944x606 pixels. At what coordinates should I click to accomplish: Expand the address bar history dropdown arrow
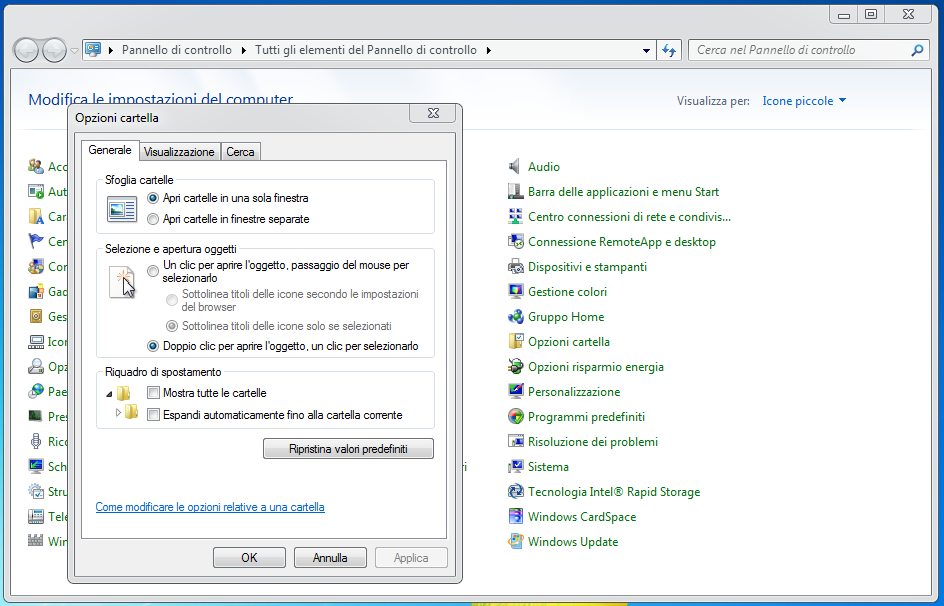click(646, 50)
